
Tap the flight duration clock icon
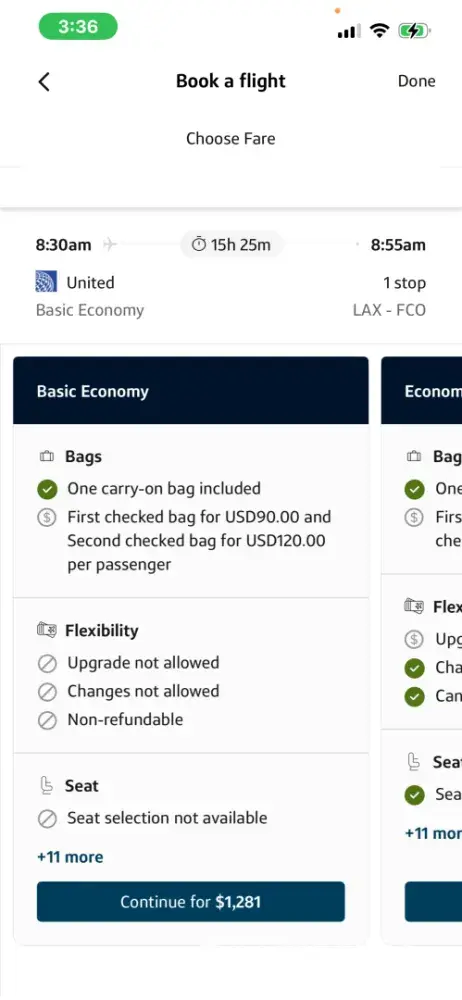199,244
